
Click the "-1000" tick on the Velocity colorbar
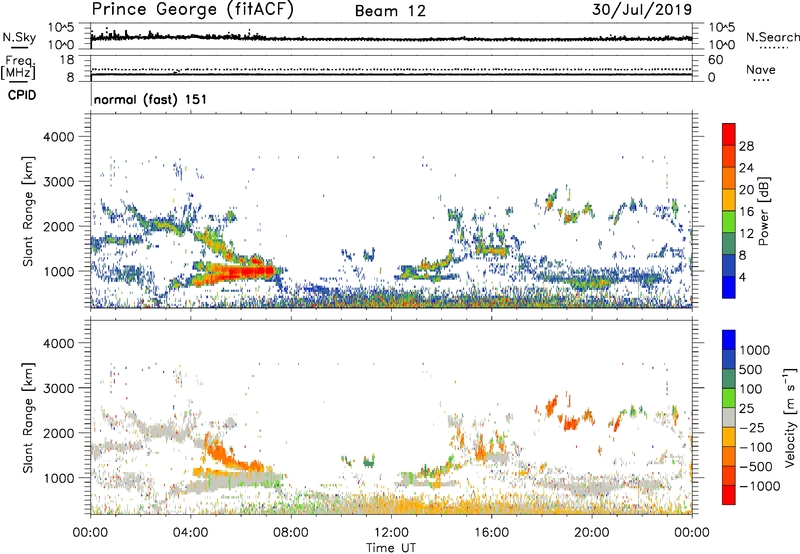(x=759, y=486)
